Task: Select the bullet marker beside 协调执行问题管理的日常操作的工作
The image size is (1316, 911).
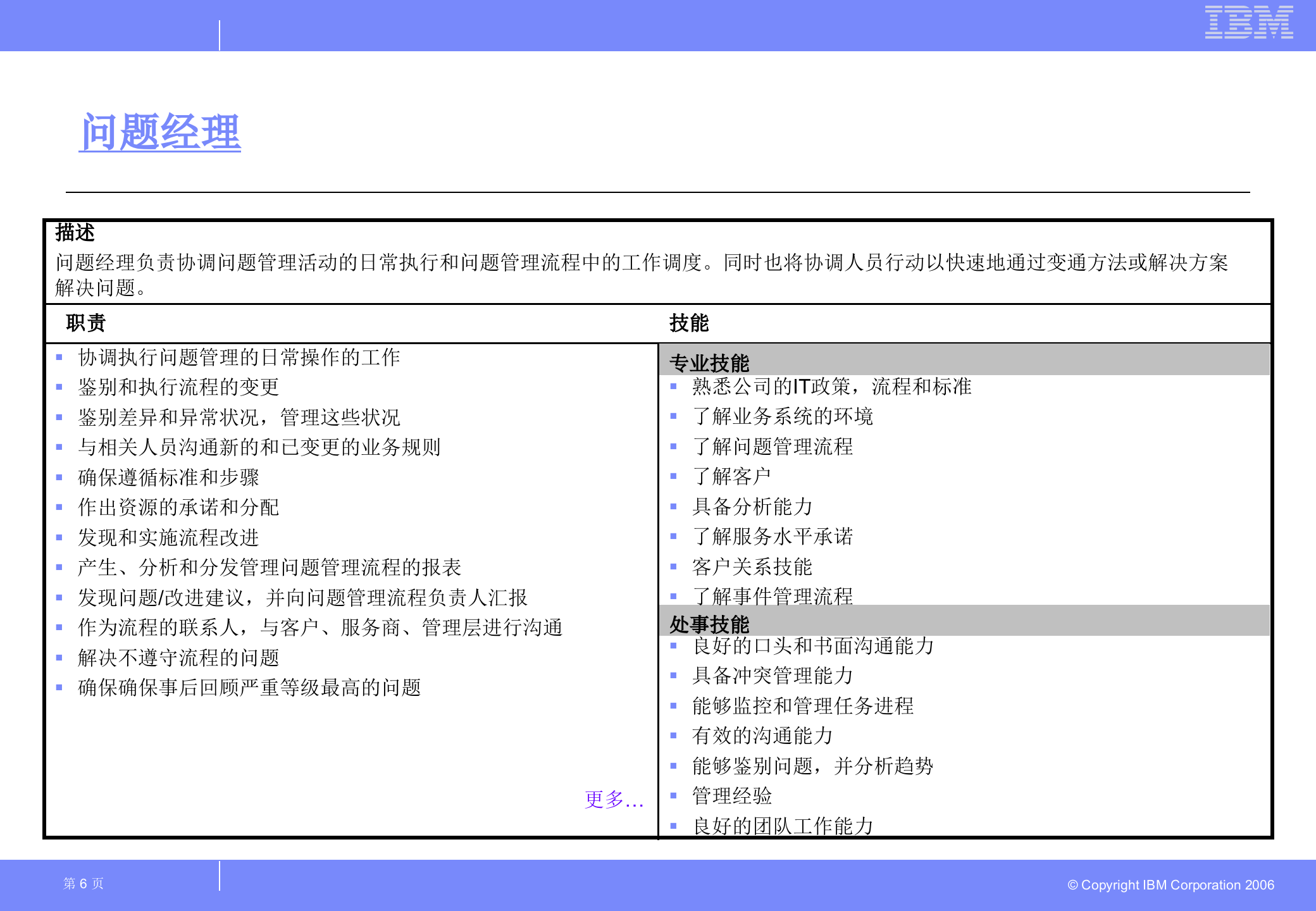Action: click(x=59, y=358)
